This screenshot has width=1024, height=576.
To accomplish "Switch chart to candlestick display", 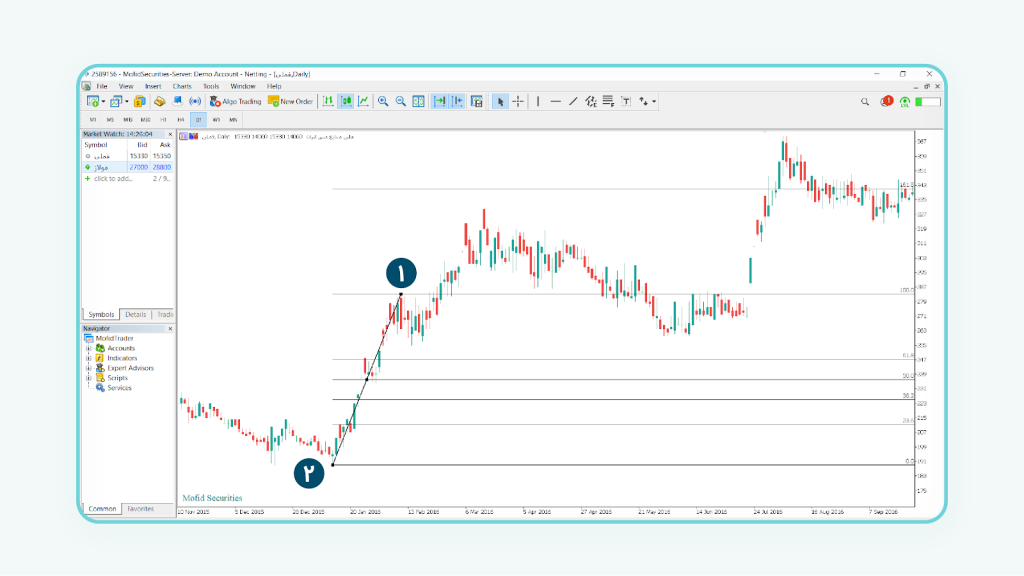I will click(x=346, y=101).
